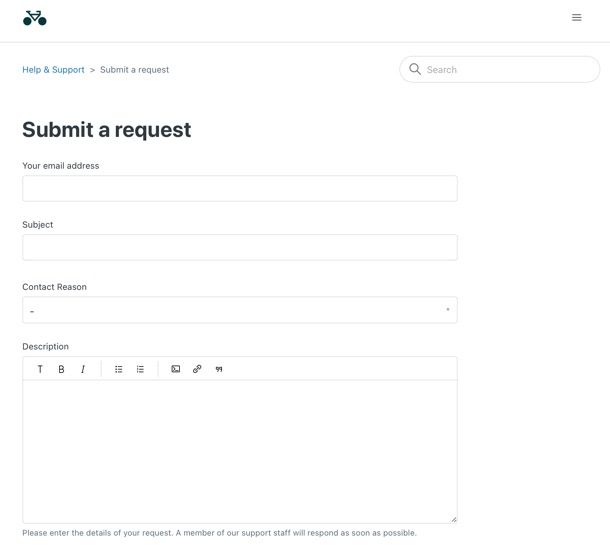
Task: Go to Help & Support breadcrumb
Action: (x=53, y=70)
